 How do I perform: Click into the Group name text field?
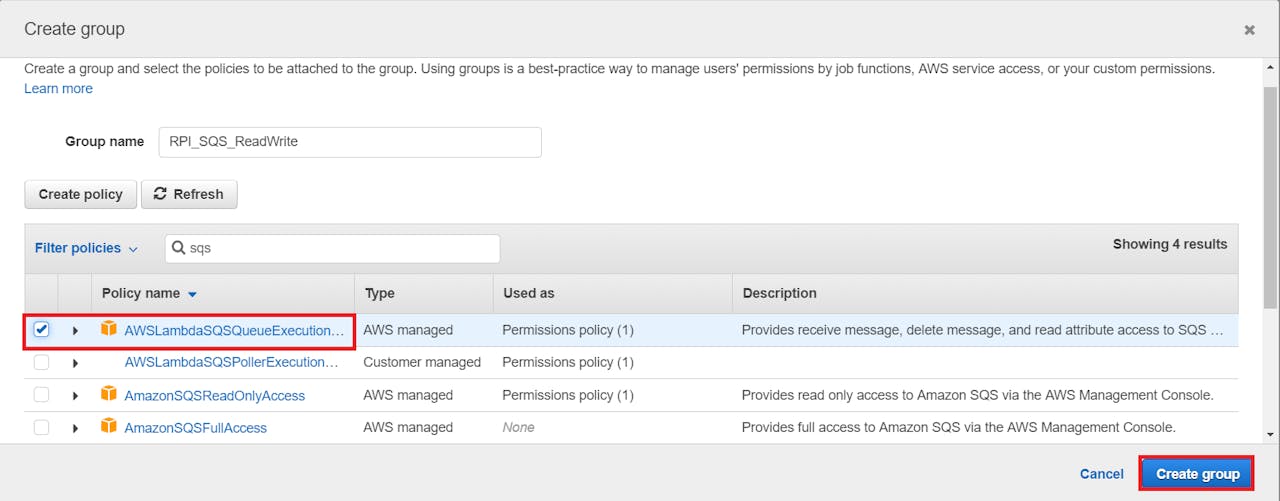point(350,142)
